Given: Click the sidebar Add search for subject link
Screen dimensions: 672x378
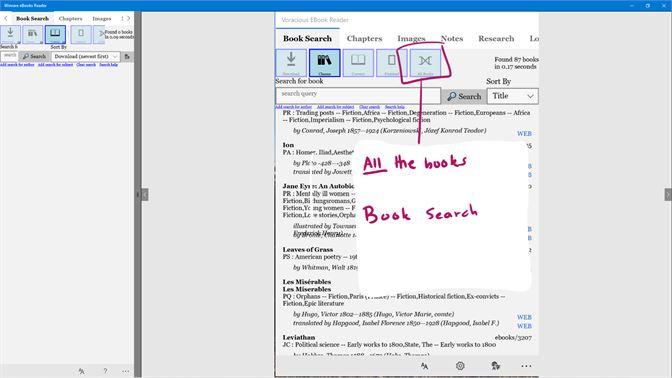Looking at the screenshot, I should click(x=55, y=65).
